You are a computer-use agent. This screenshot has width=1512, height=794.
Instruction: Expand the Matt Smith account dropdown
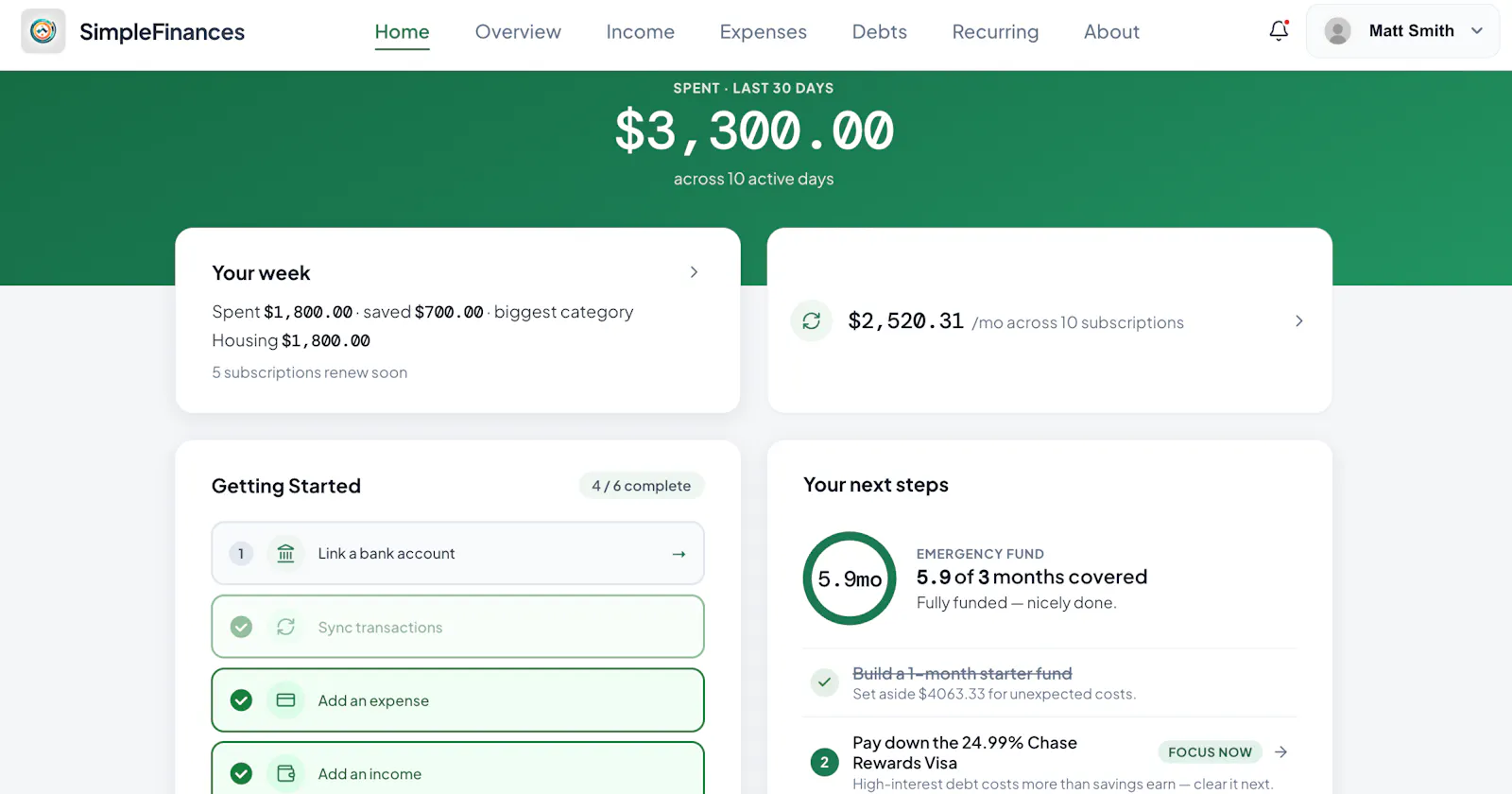pos(1477,31)
